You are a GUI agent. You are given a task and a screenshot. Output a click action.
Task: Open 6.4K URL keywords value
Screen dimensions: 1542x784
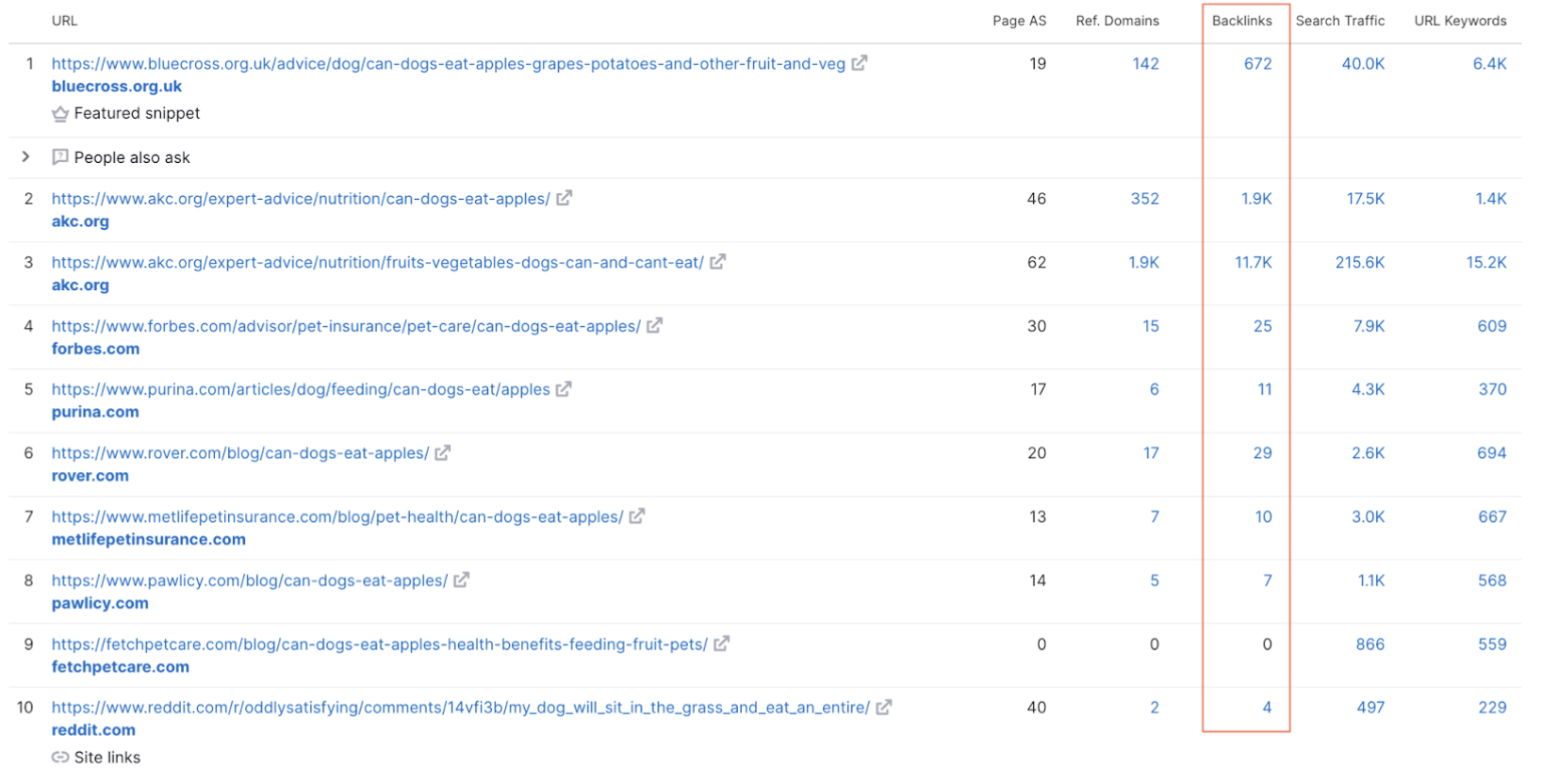1489,64
